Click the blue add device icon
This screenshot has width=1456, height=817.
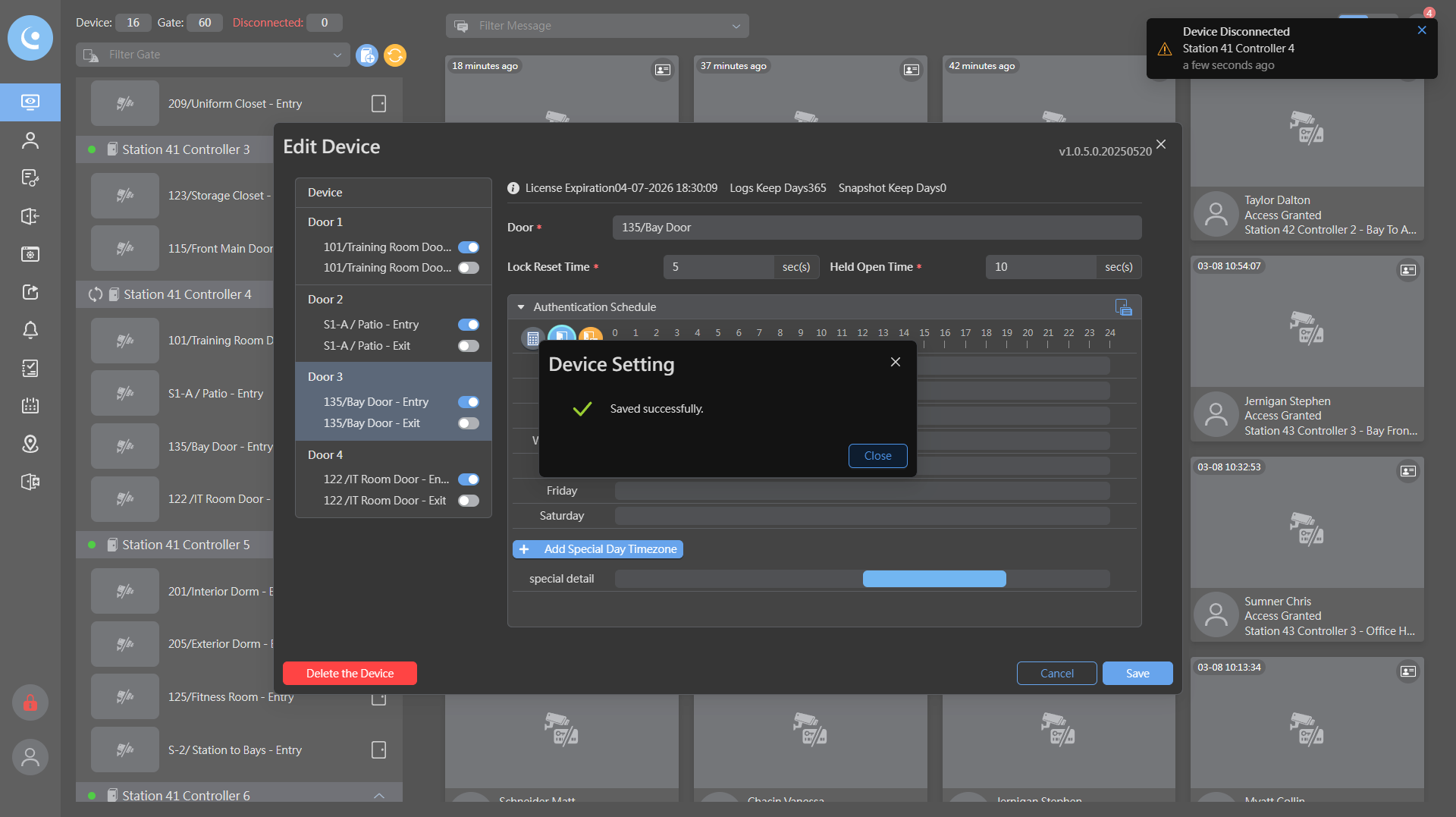pyautogui.click(x=367, y=55)
